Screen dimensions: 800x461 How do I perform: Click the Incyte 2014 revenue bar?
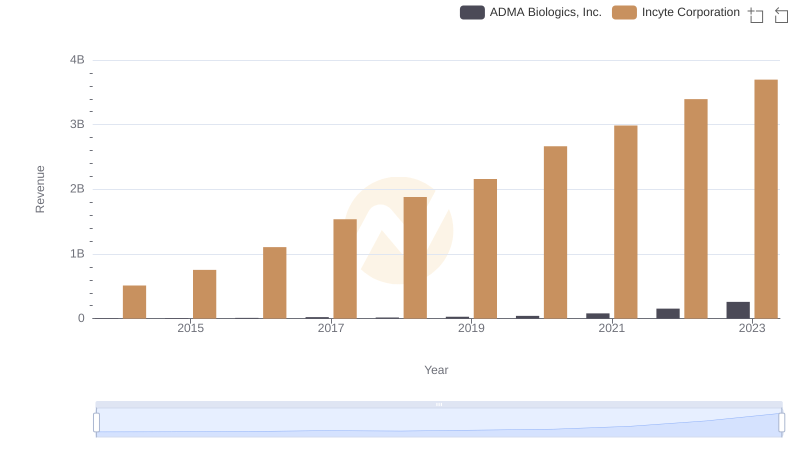pyautogui.click(x=134, y=302)
